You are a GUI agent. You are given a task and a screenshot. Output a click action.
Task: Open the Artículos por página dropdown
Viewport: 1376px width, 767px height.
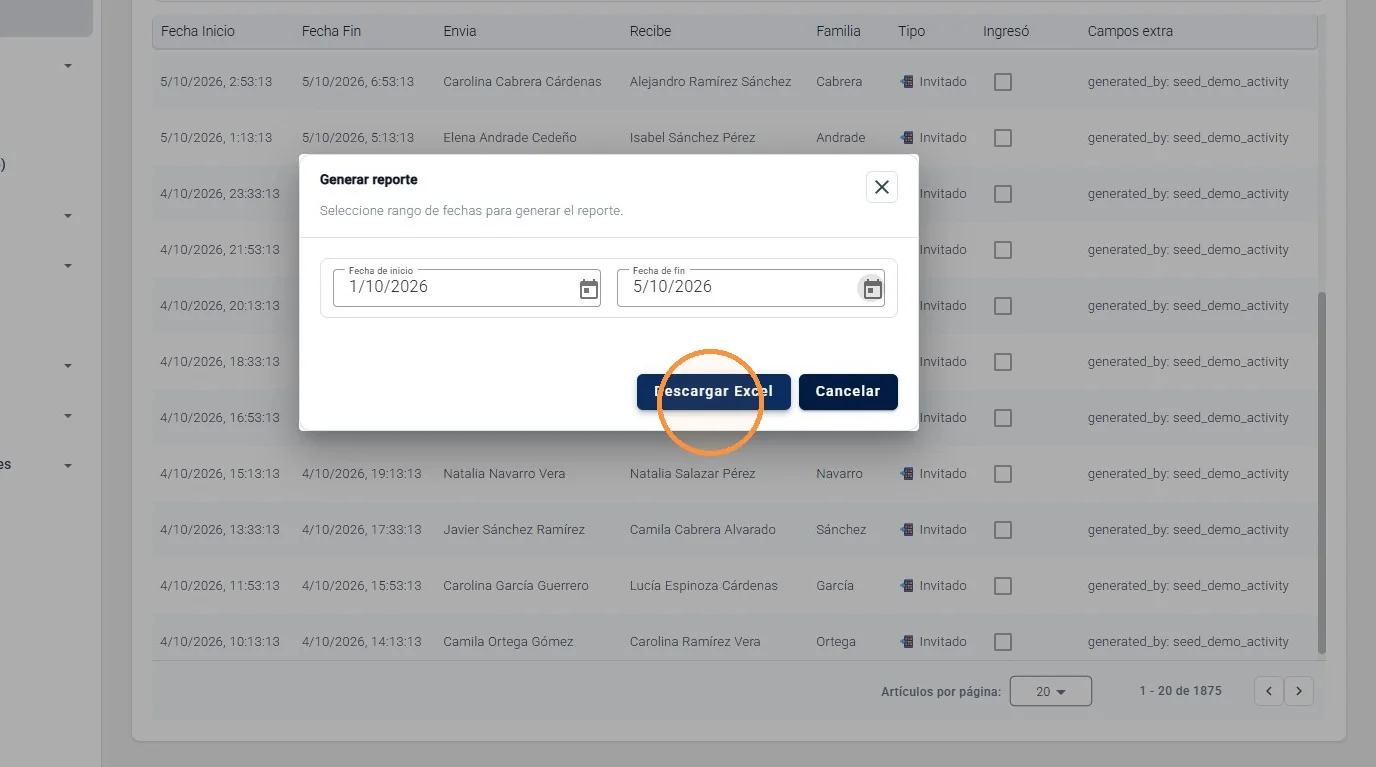[1050, 691]
